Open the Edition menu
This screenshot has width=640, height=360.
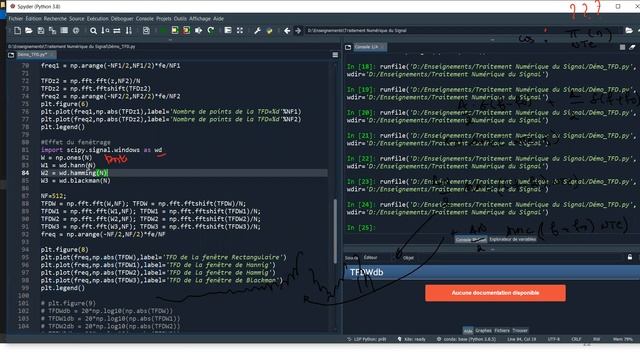tap(33, 19)
